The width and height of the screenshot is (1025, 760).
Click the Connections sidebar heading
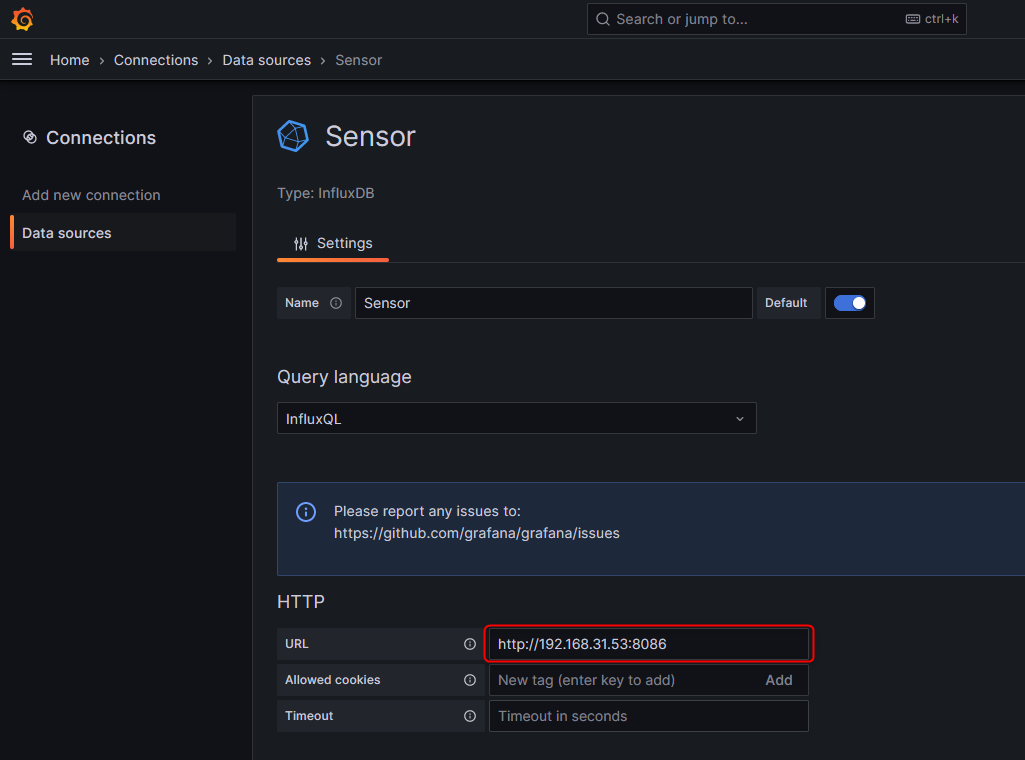click(x=101, y=138)
